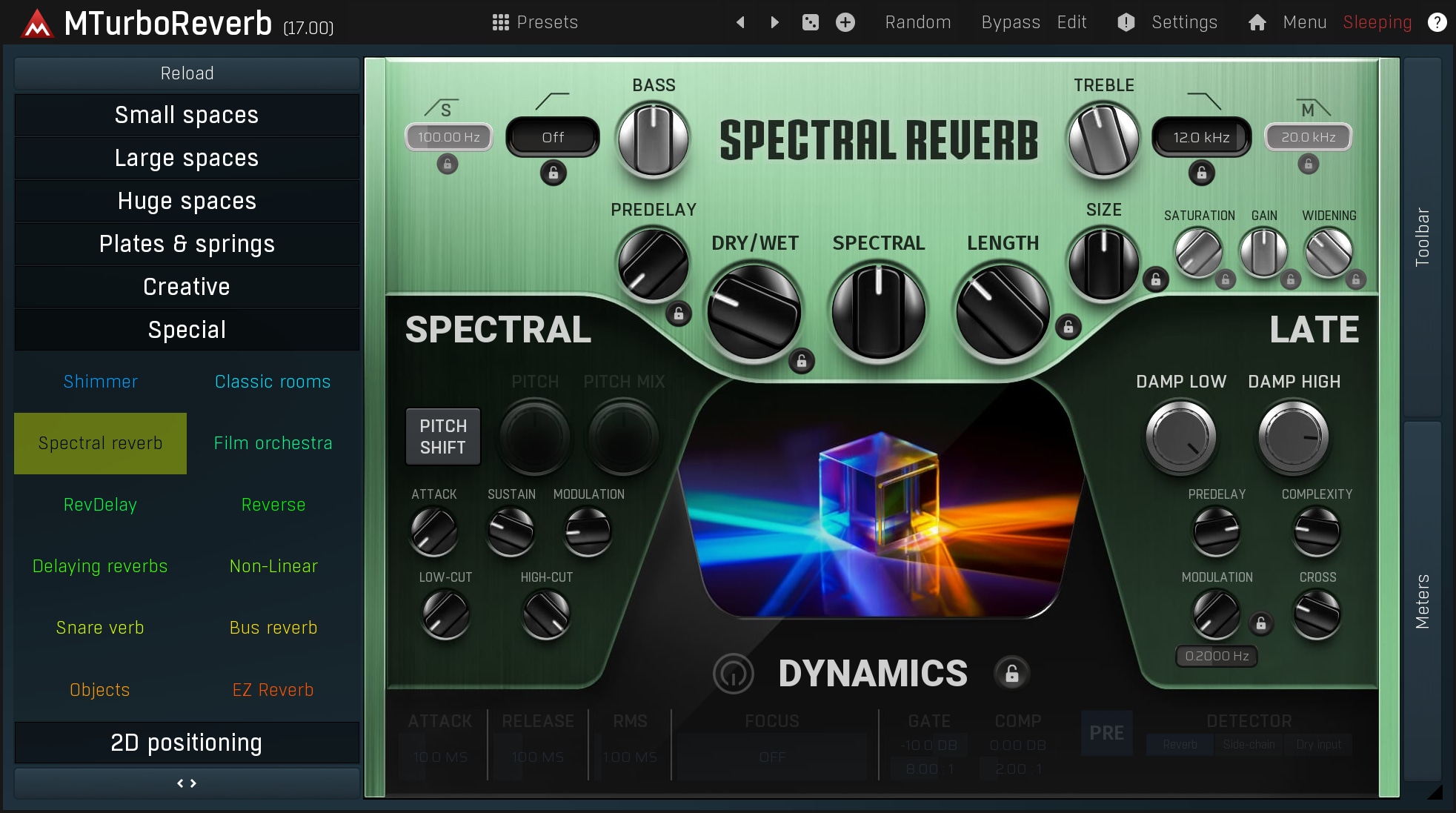
Task: Open the vertical Meters tab
Action: (1422, 600)
